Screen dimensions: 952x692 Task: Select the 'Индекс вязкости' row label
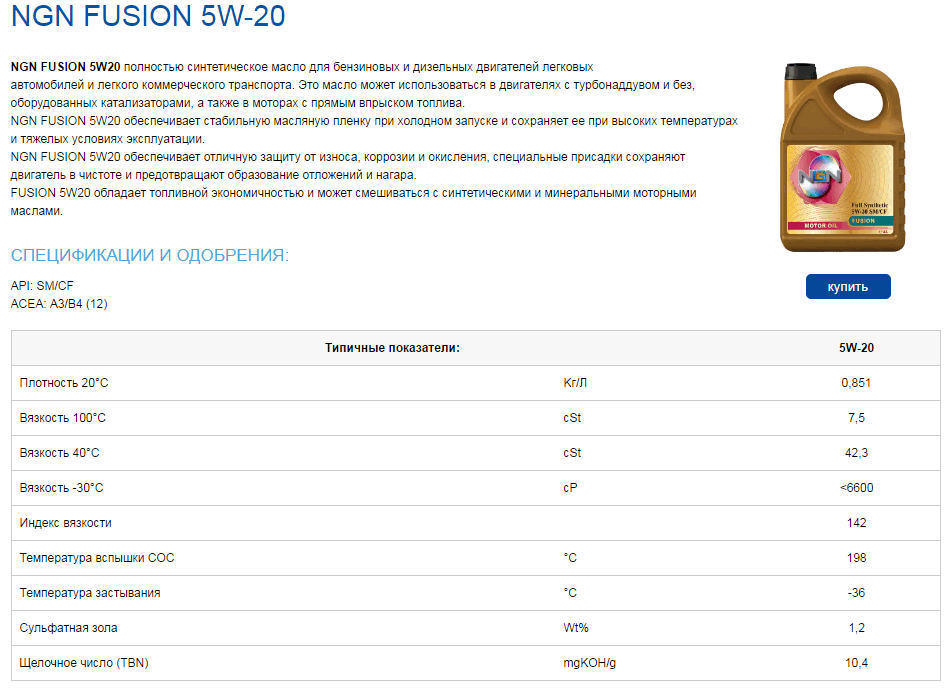pyautogui.click(x=66, y=523)
